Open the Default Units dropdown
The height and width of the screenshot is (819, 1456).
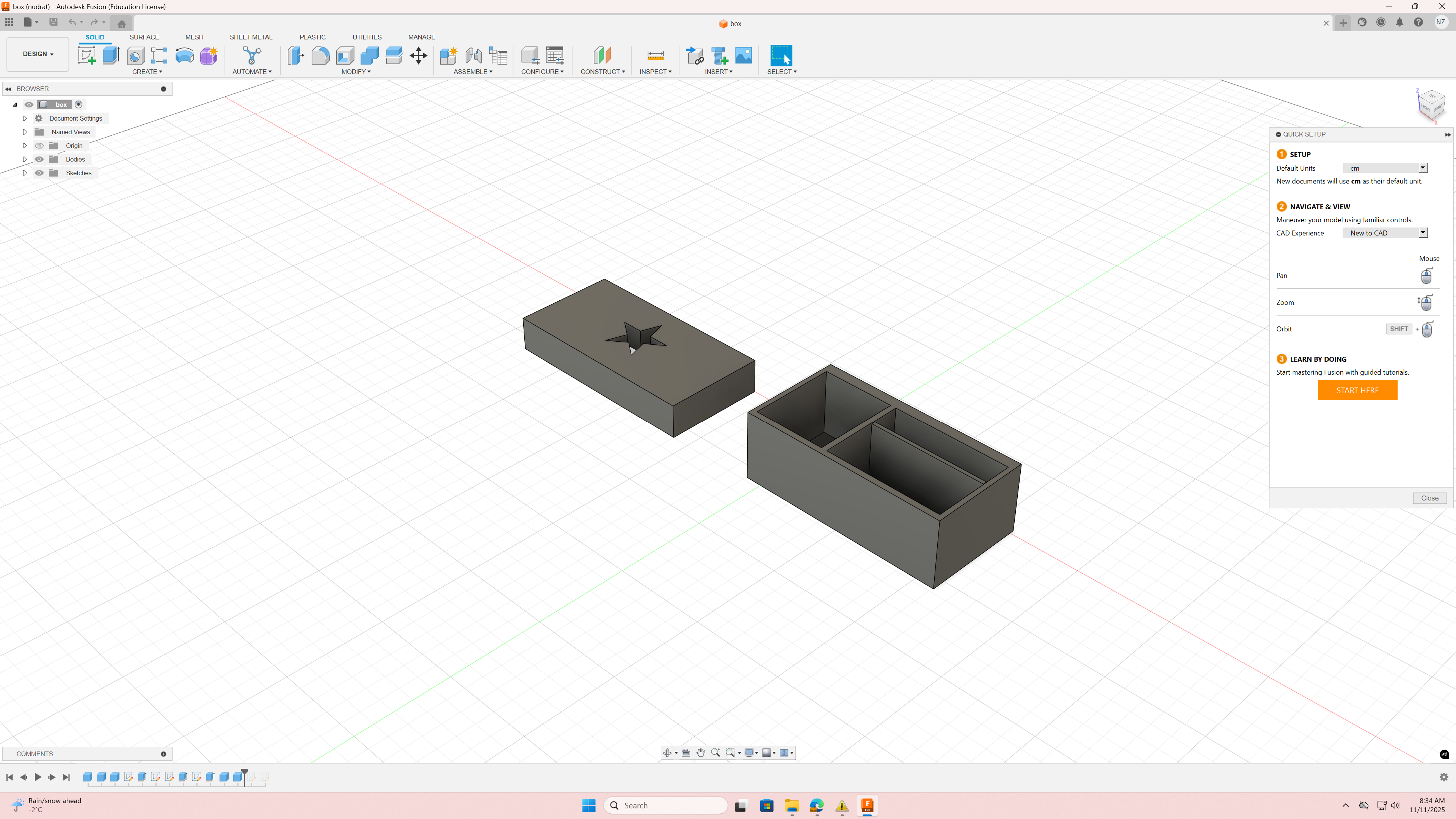click(x=1385, y=168)
